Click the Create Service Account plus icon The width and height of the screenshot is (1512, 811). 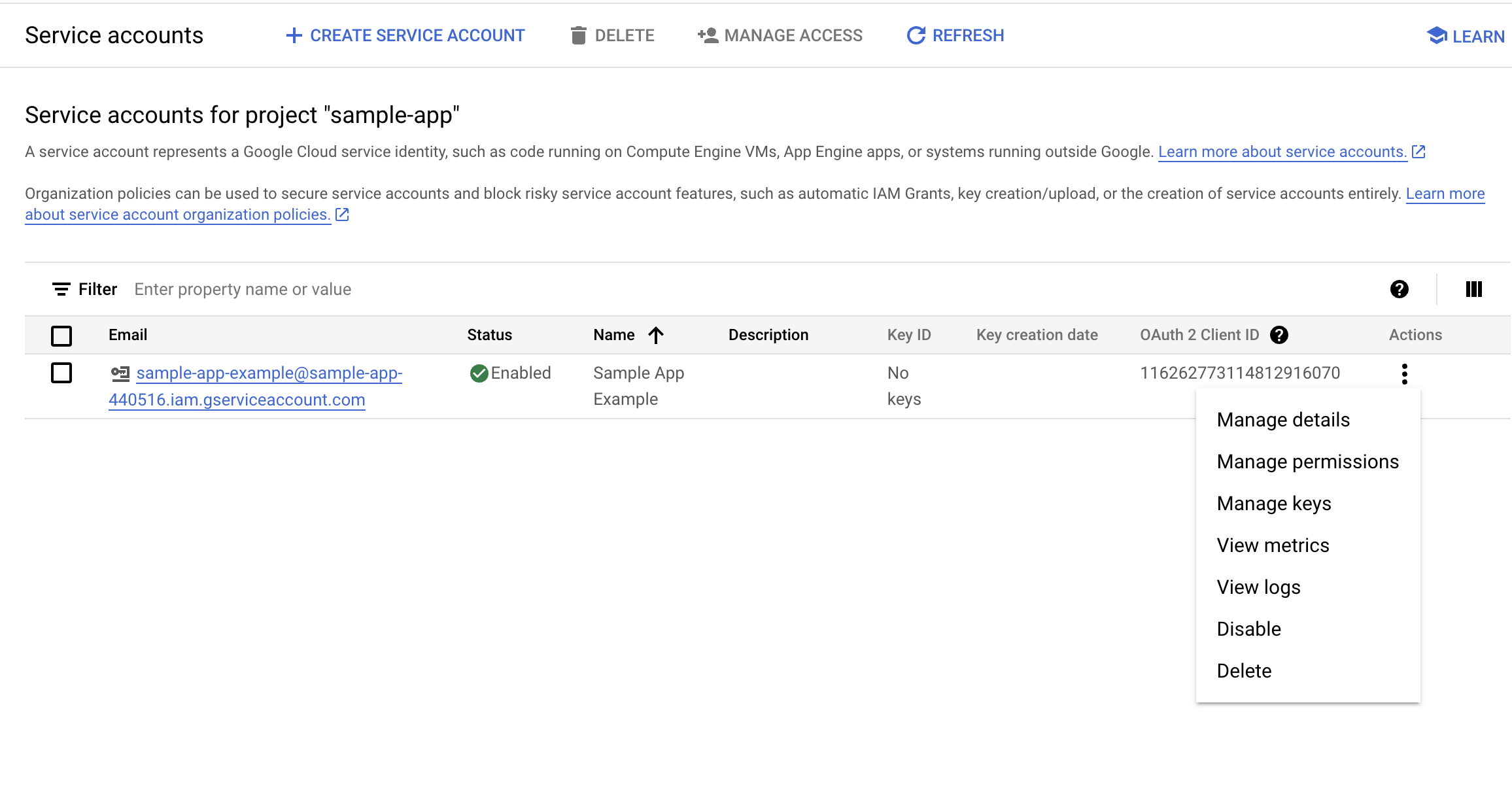tap(294, 35)
